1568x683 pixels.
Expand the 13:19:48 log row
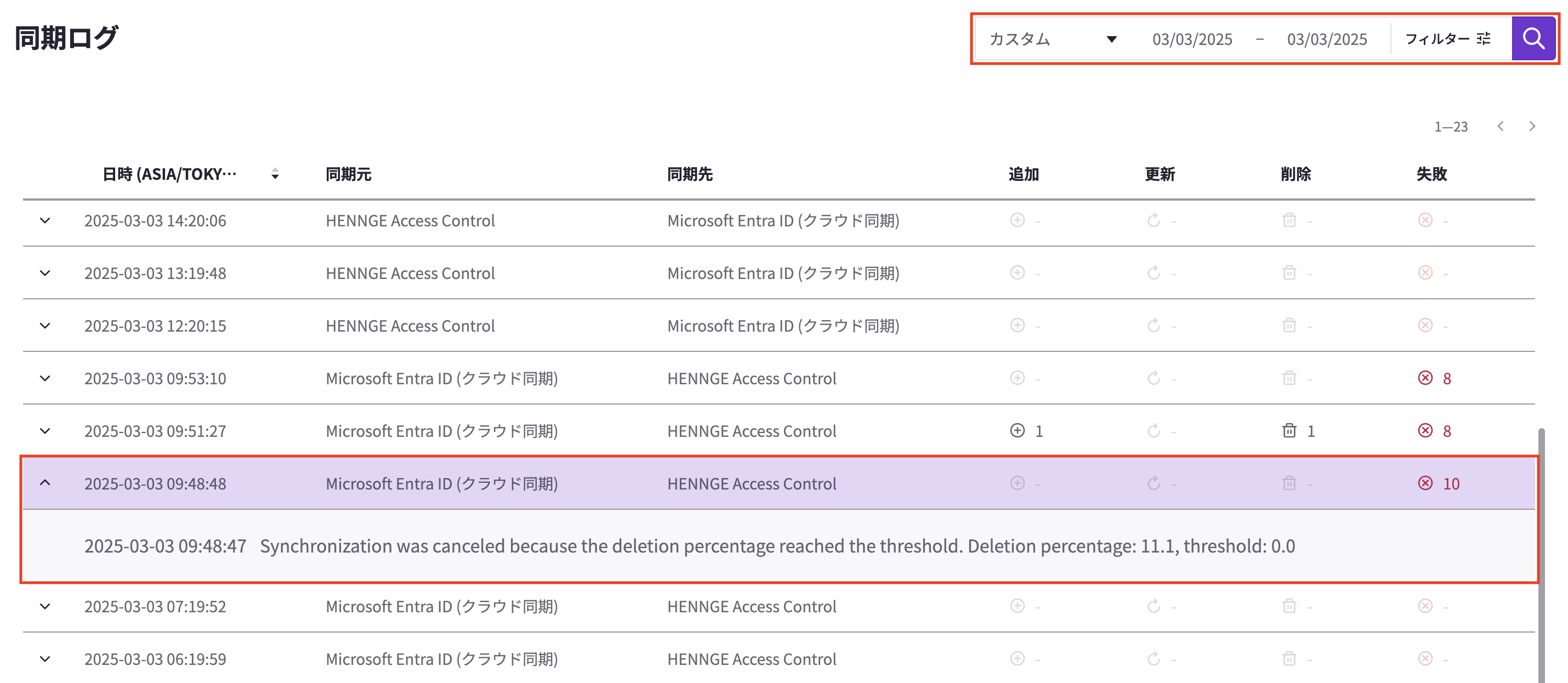click(45, 273)
